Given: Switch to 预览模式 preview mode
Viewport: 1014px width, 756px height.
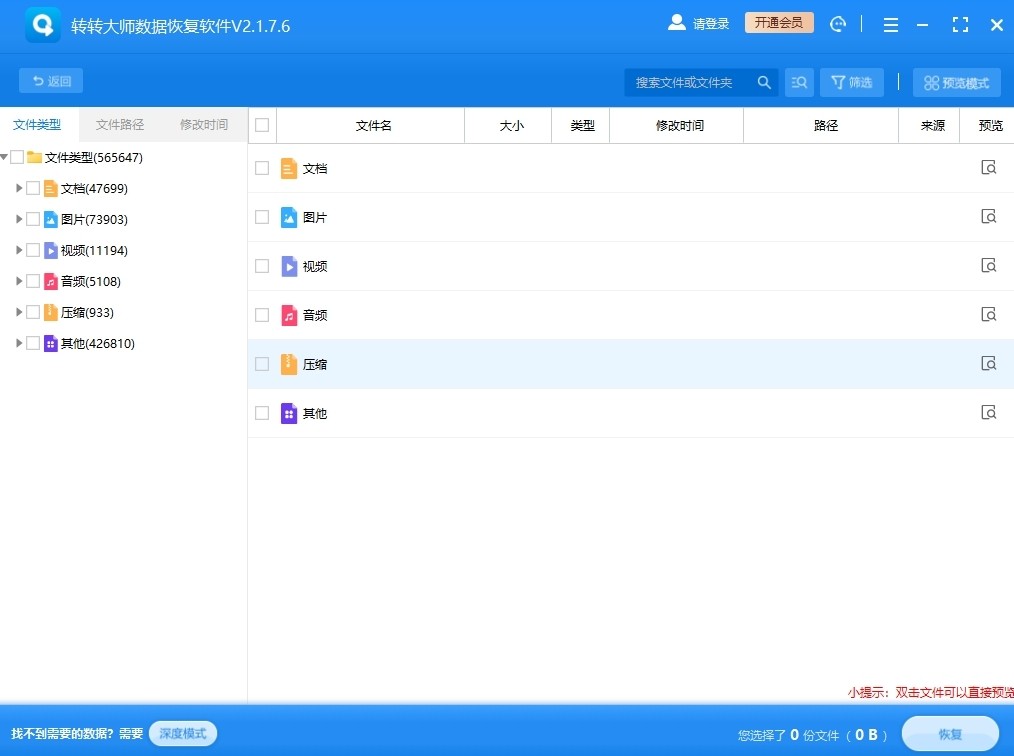Looking at the screenshot, I should [956, 82].
